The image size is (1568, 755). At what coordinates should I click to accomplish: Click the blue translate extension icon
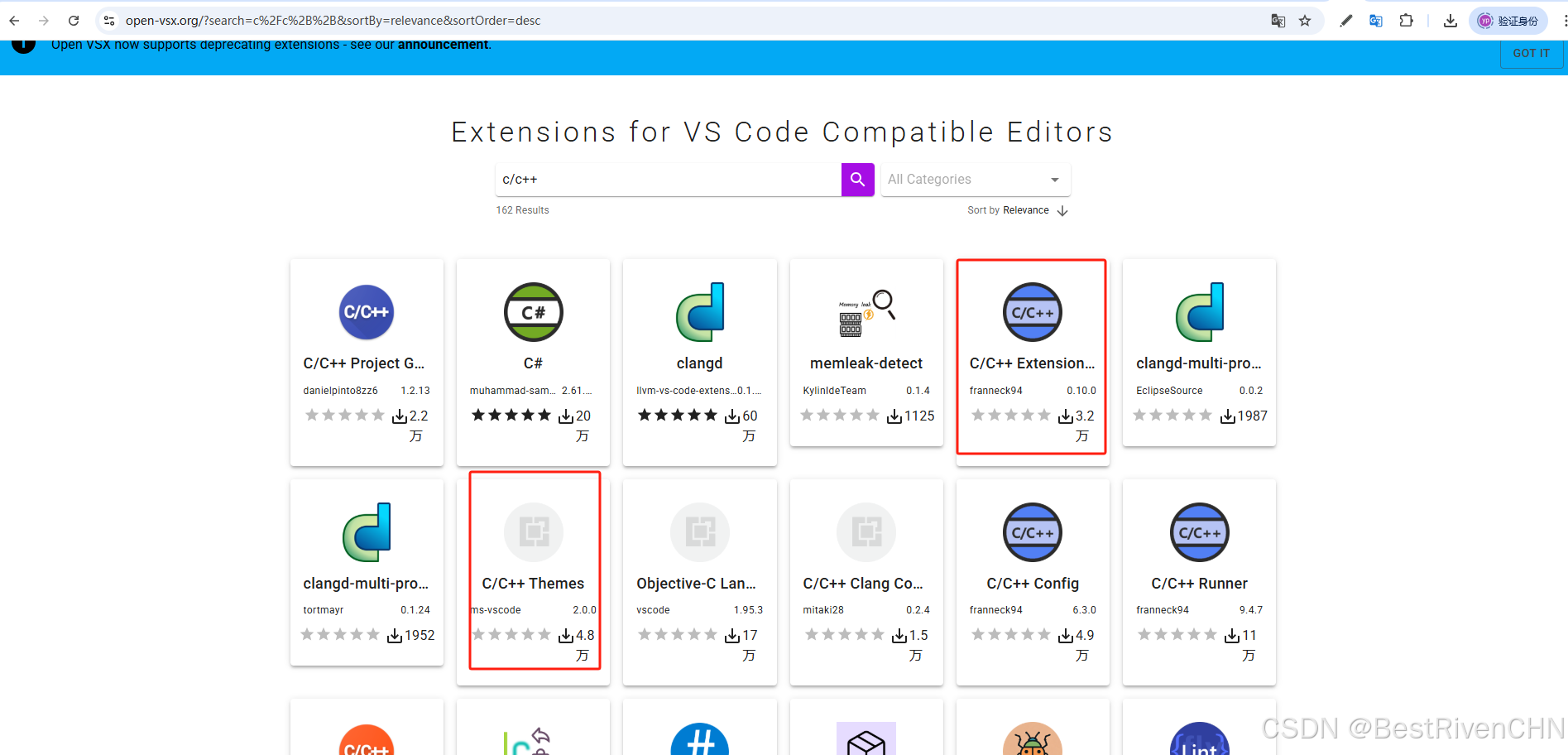(1376, 21)
